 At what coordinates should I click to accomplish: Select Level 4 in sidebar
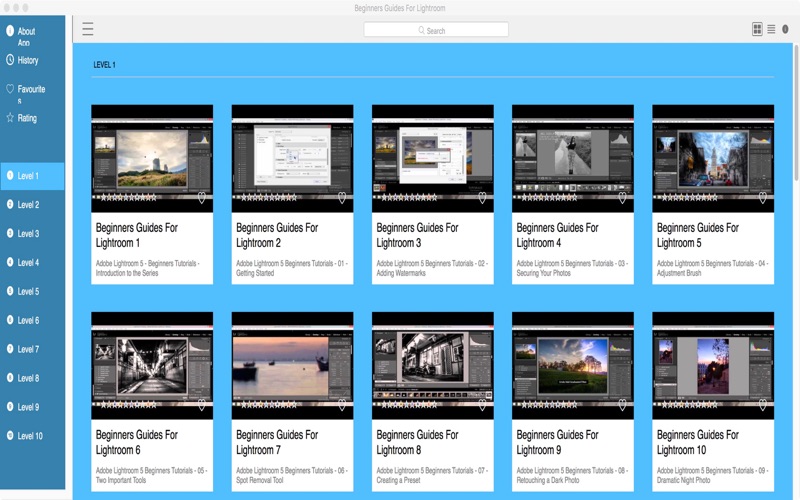(32, 262)
